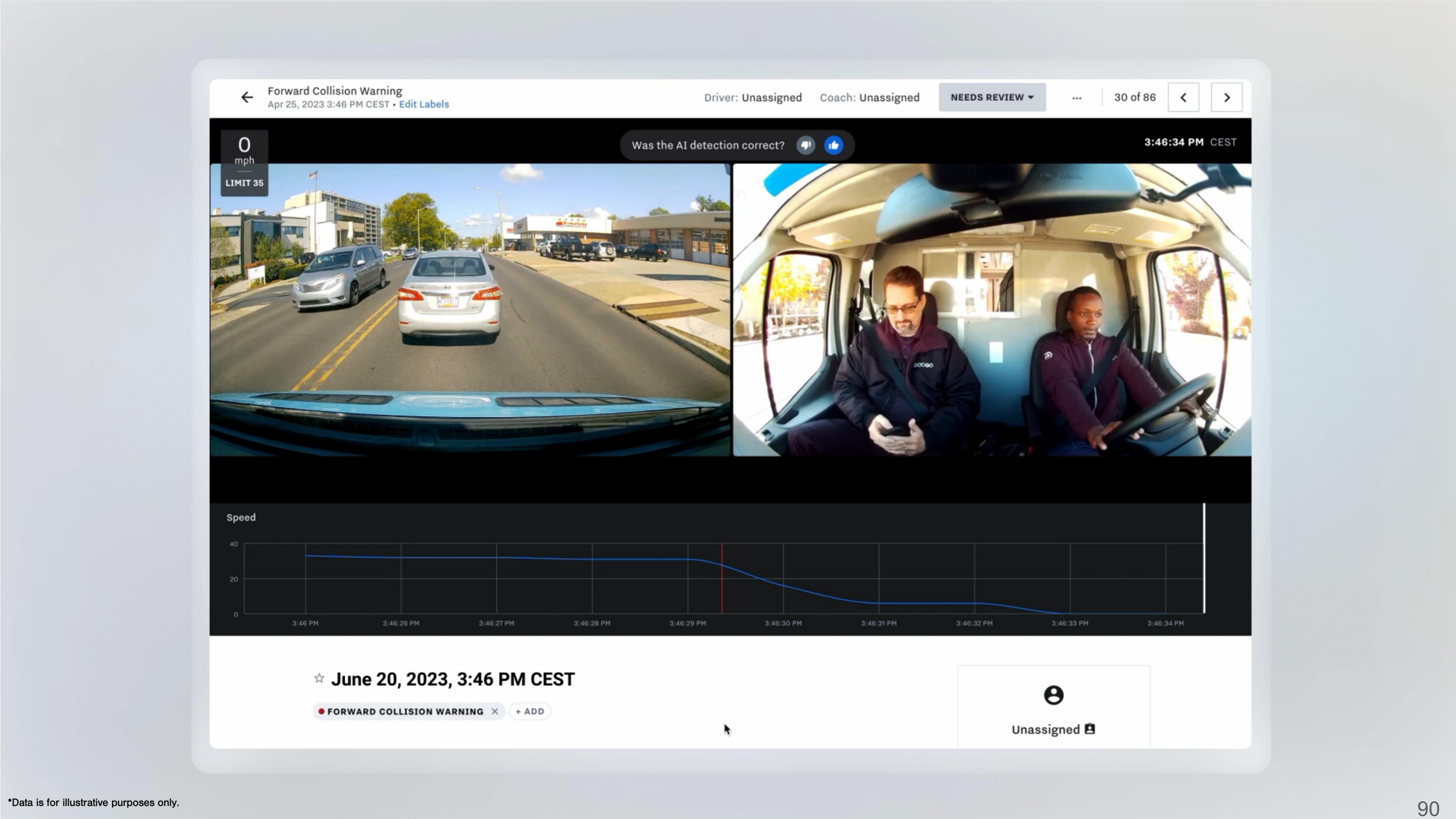Open the three-dots more options menu
The height and width of the screenshot is (819, 1456).
coord(1077,98)
